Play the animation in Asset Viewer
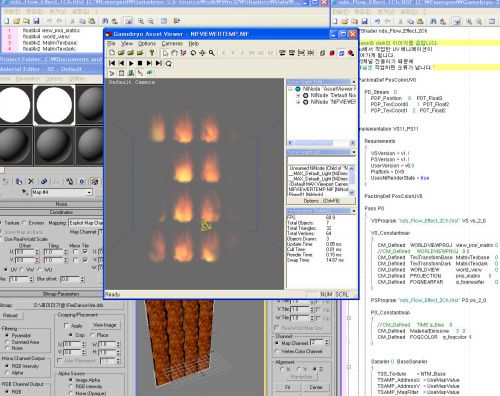The width and height of the screenshot is (500, 396). (131, 63)
